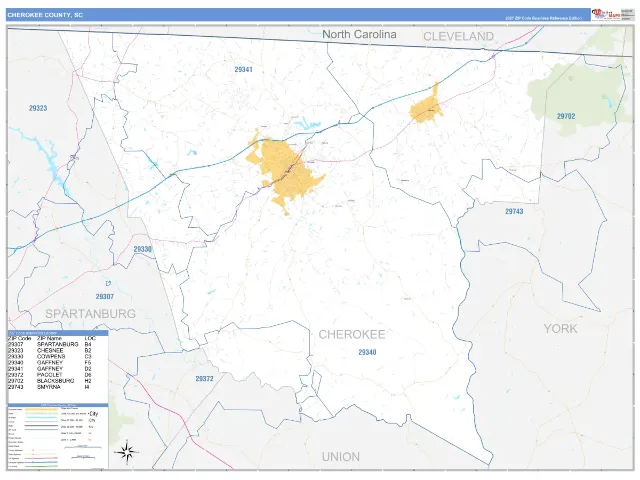Click the BLACKSBURG row in the ZIP table

51,380
